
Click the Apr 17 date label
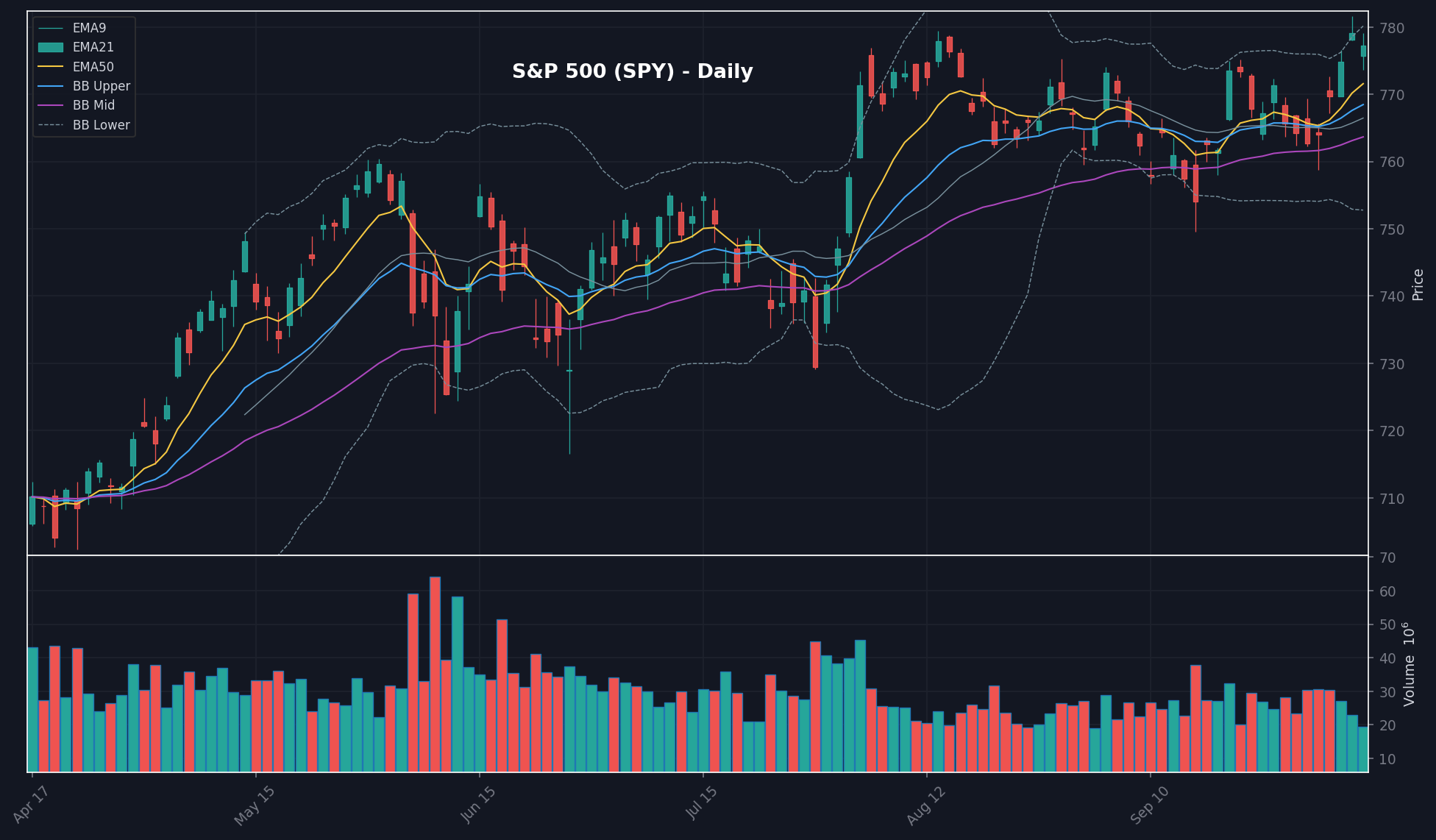pos(31,804)
